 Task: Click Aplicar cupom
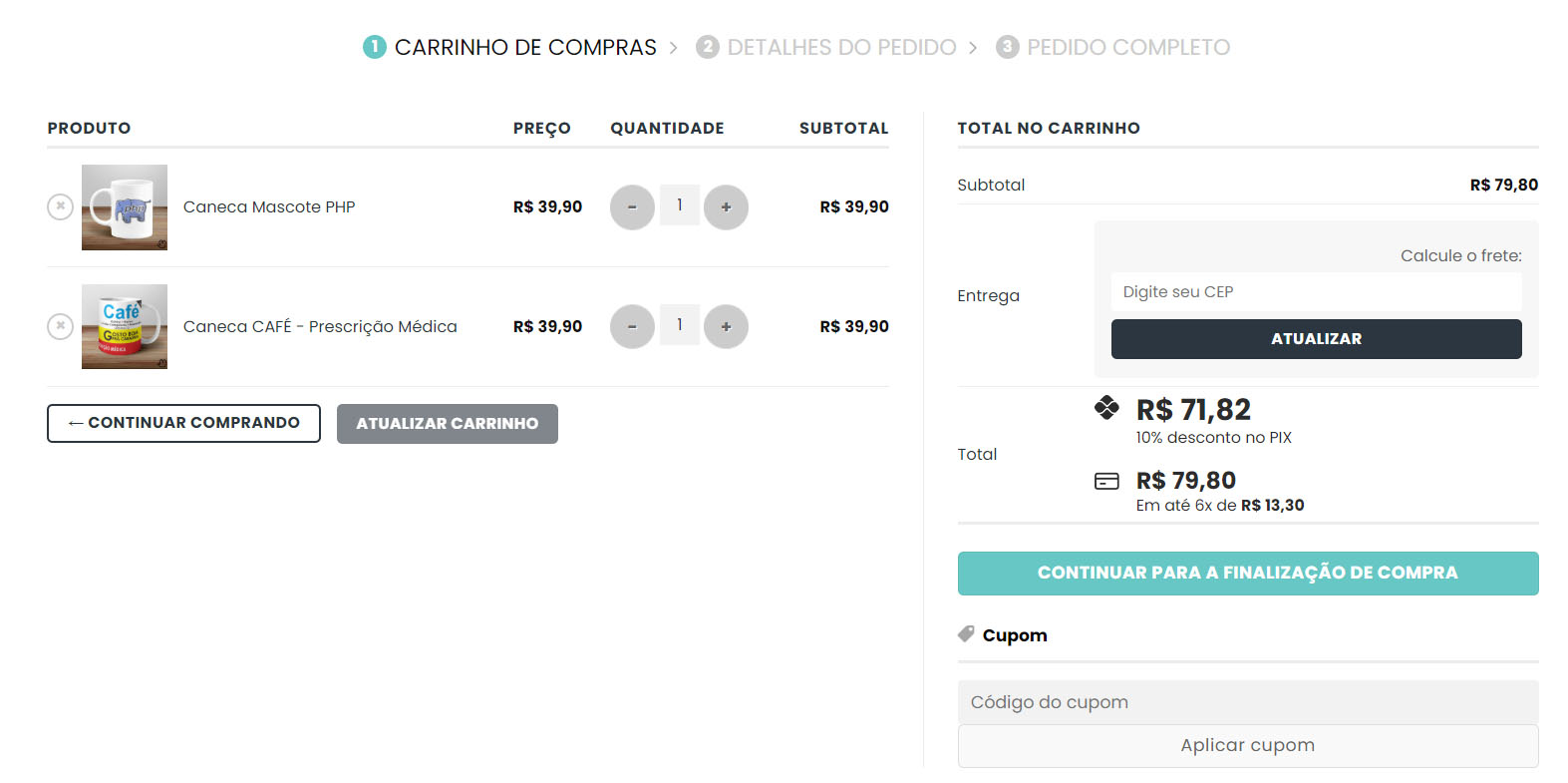(1248, 745)
